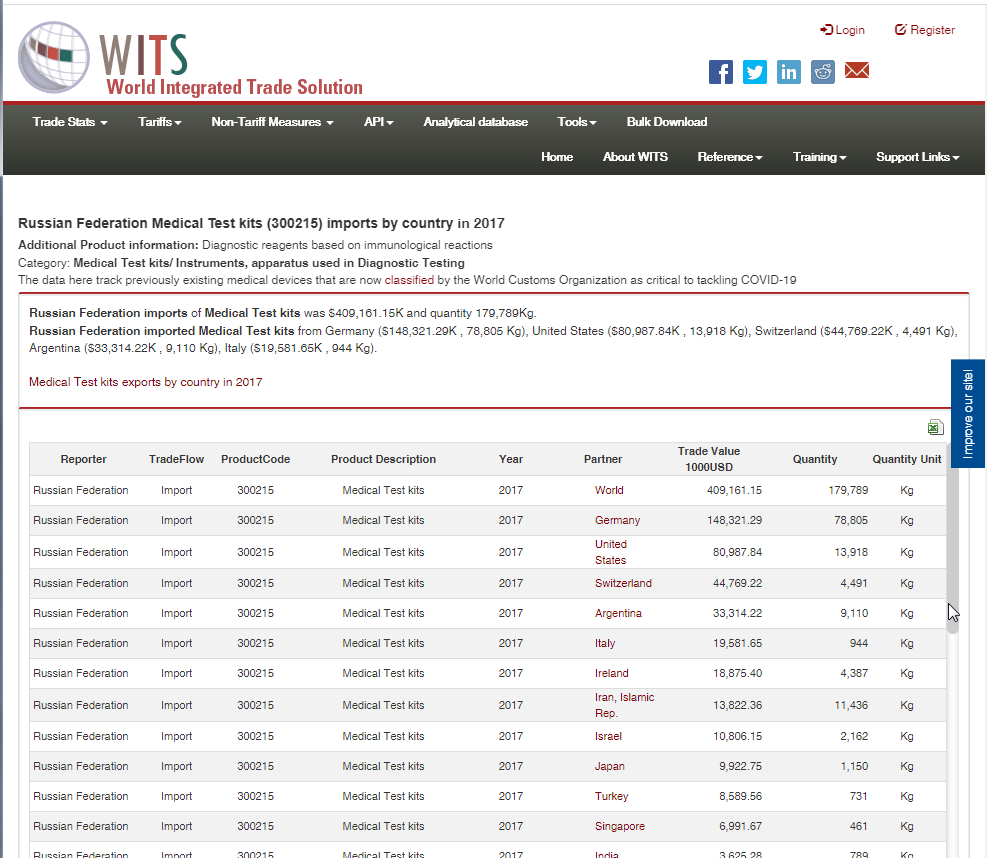Expand the Trade Stats dropdown menu
987x858 pixels.
[70, 122]
